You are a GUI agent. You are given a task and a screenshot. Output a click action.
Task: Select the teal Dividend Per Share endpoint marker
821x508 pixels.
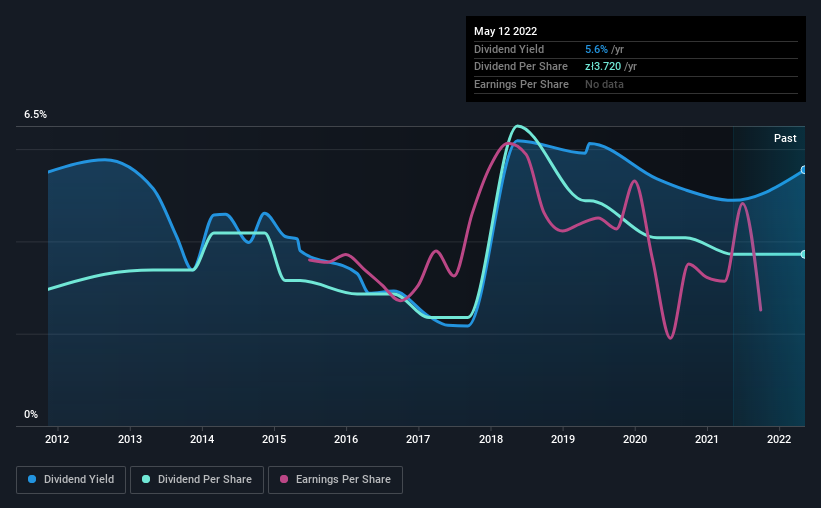click(x=803, y=255)
